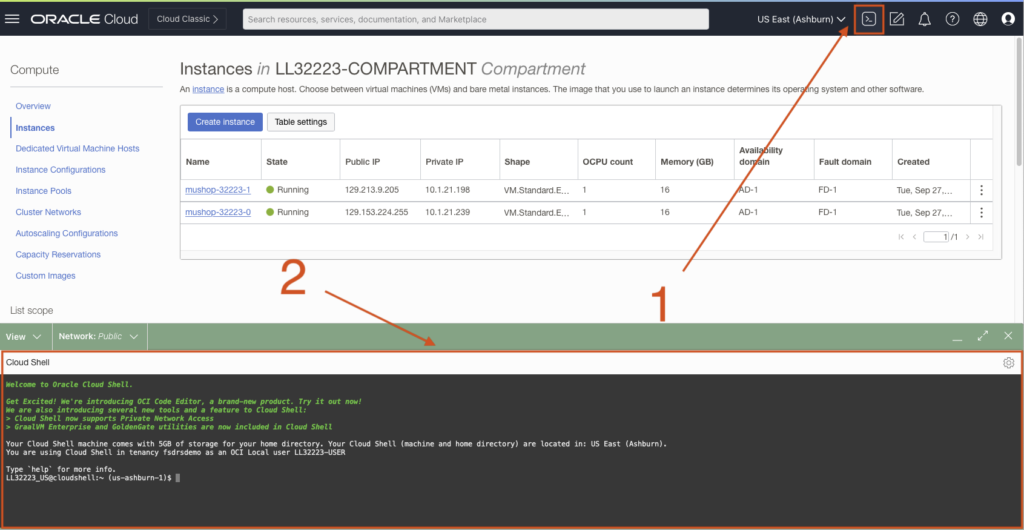Open Cloud Shell settings gear

click(x=1008, y=363)
